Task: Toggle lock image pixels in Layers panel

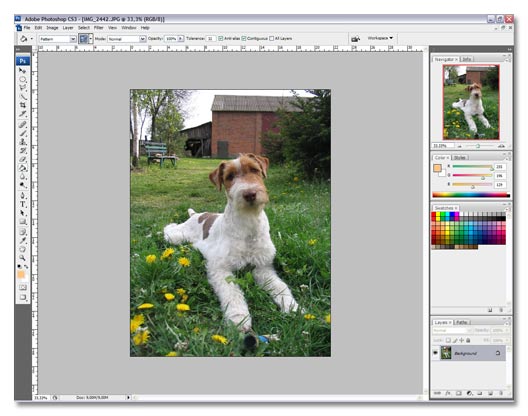Action: (455, 340)
